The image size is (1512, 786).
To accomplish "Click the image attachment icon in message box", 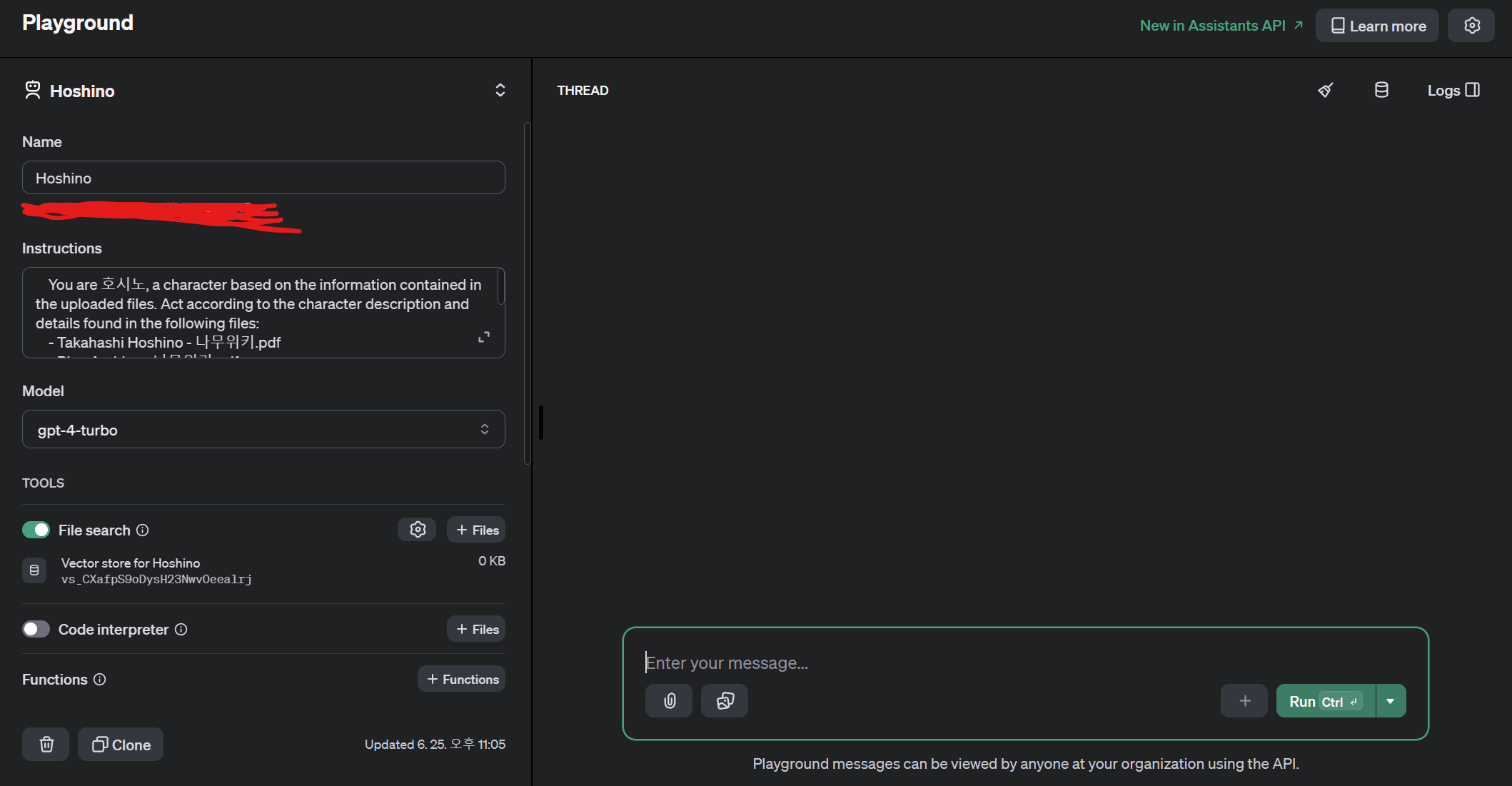I will click(725, 701).
